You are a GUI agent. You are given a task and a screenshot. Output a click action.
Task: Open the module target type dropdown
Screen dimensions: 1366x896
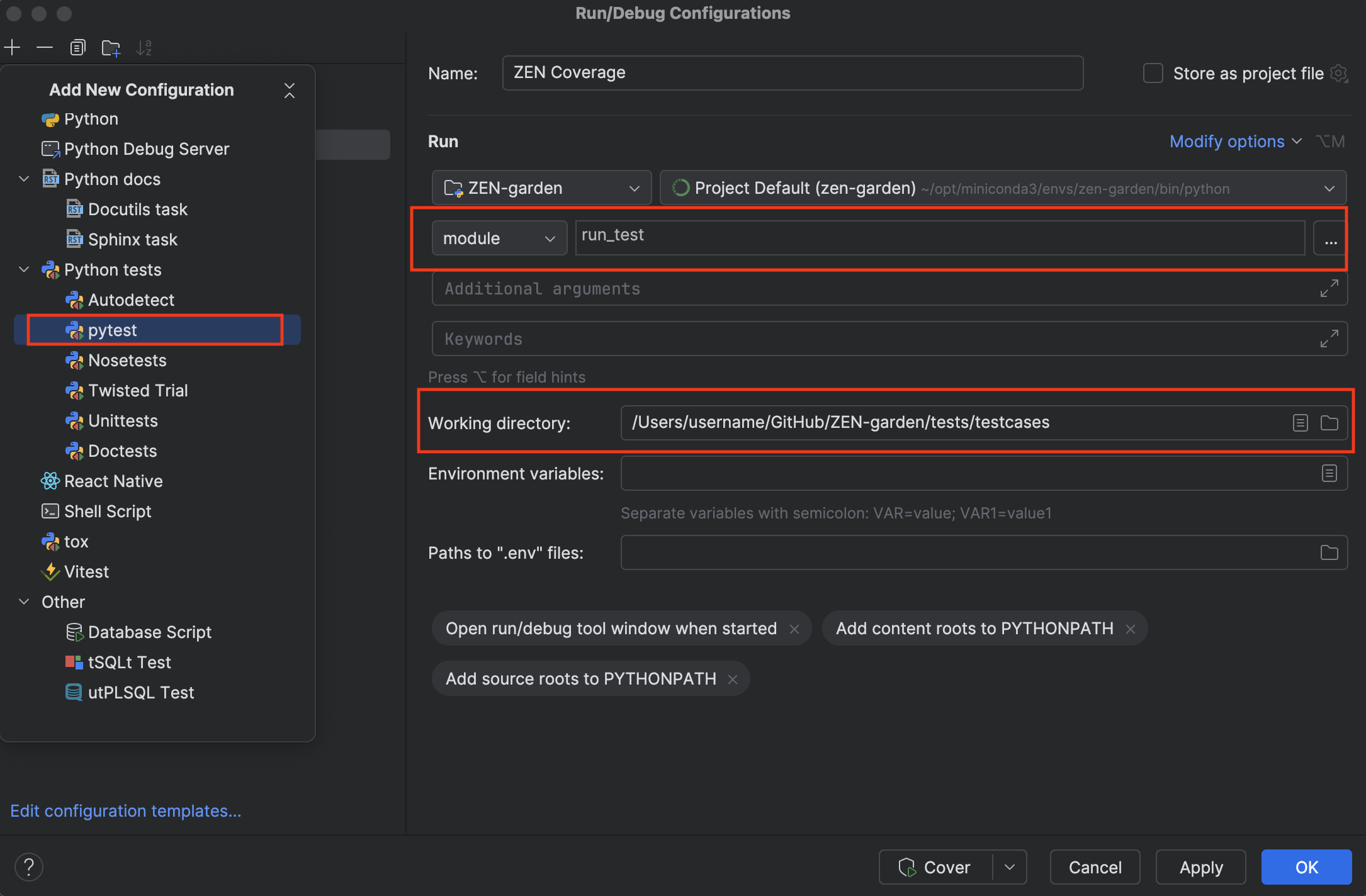(x=499, y=238)
